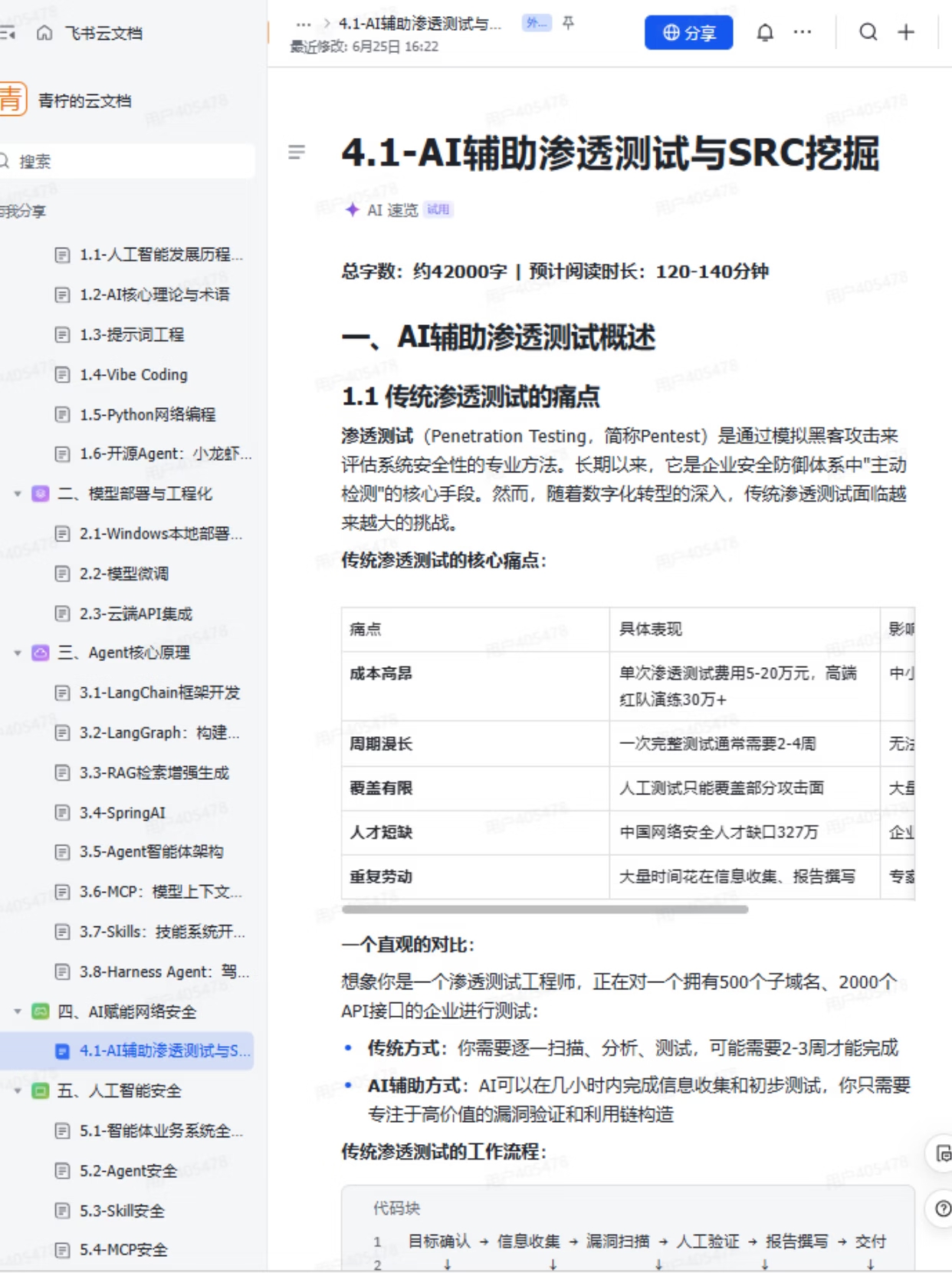
Task: Collapse 四、AI赋能网络安全 section arrow
Action: [18, 1011]
